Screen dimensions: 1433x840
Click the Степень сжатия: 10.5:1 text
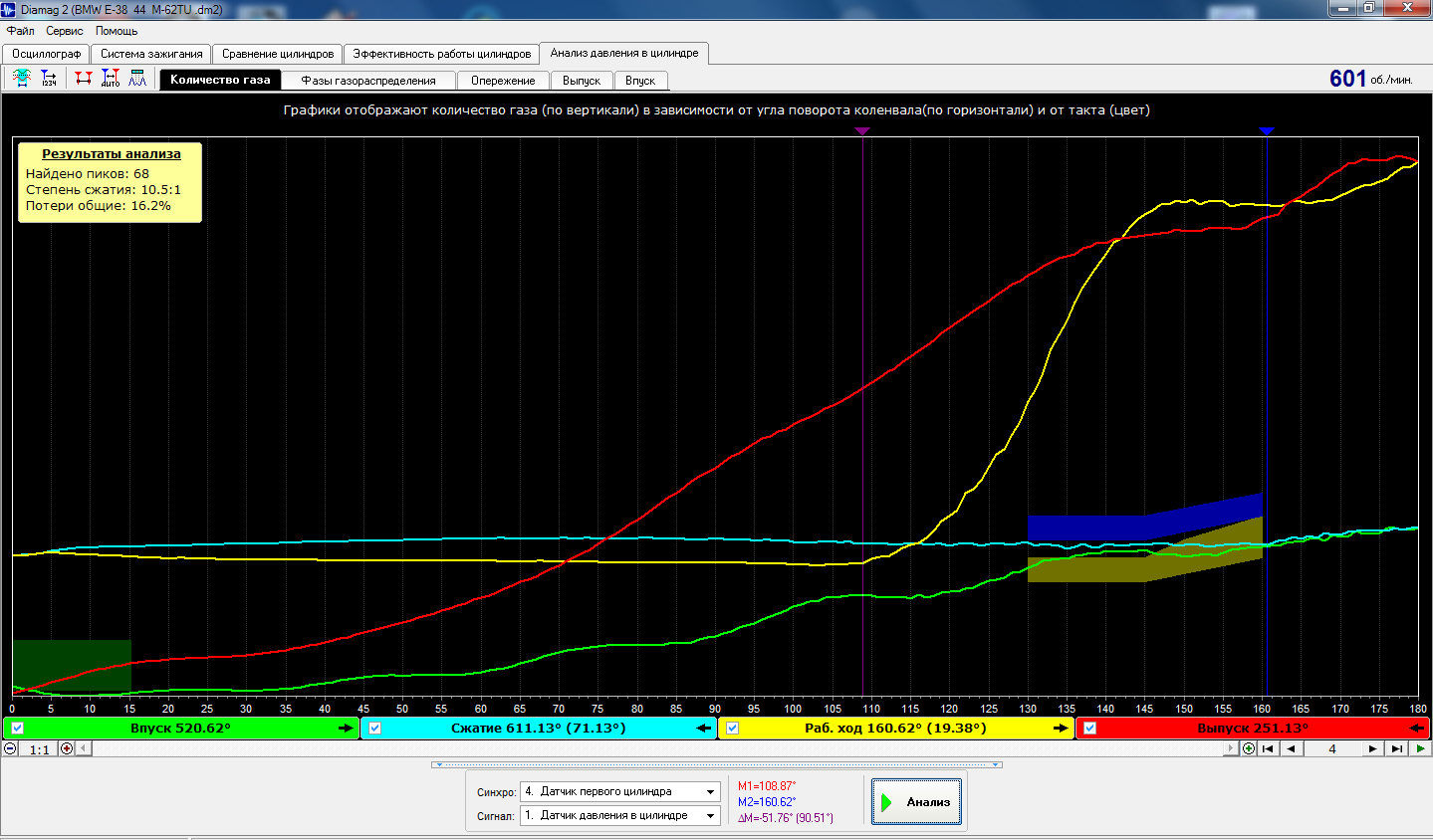pos(104,190)
